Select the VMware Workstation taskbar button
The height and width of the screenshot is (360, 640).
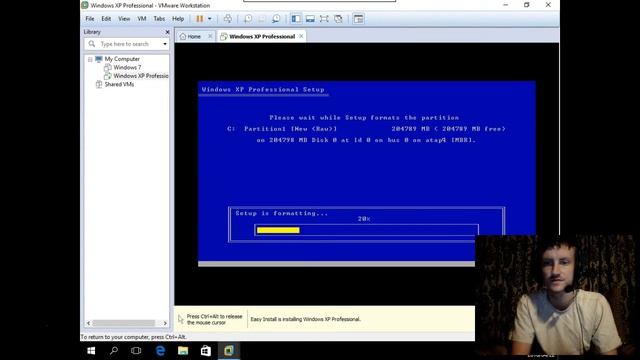(x=229, y=351)
